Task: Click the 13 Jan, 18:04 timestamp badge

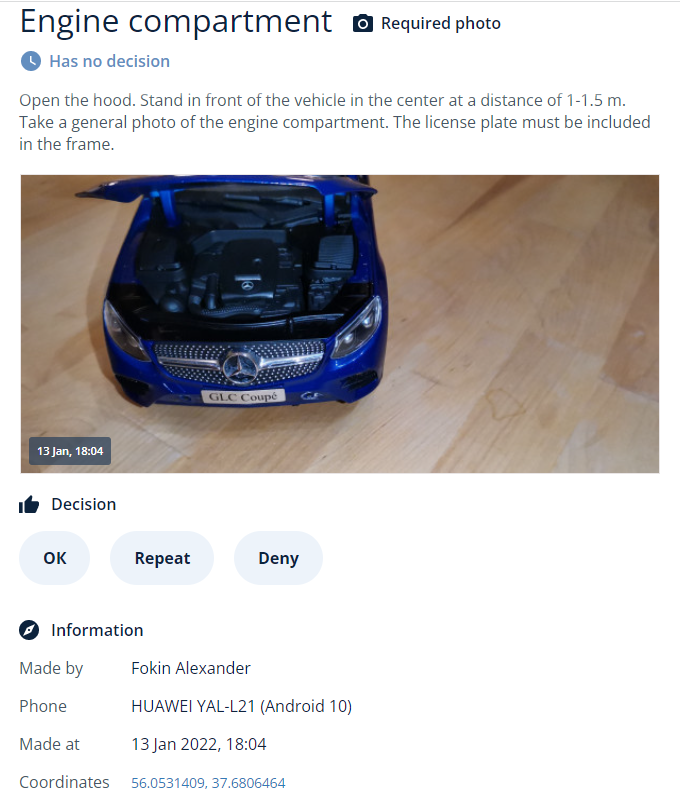Action: click(70, 451)
